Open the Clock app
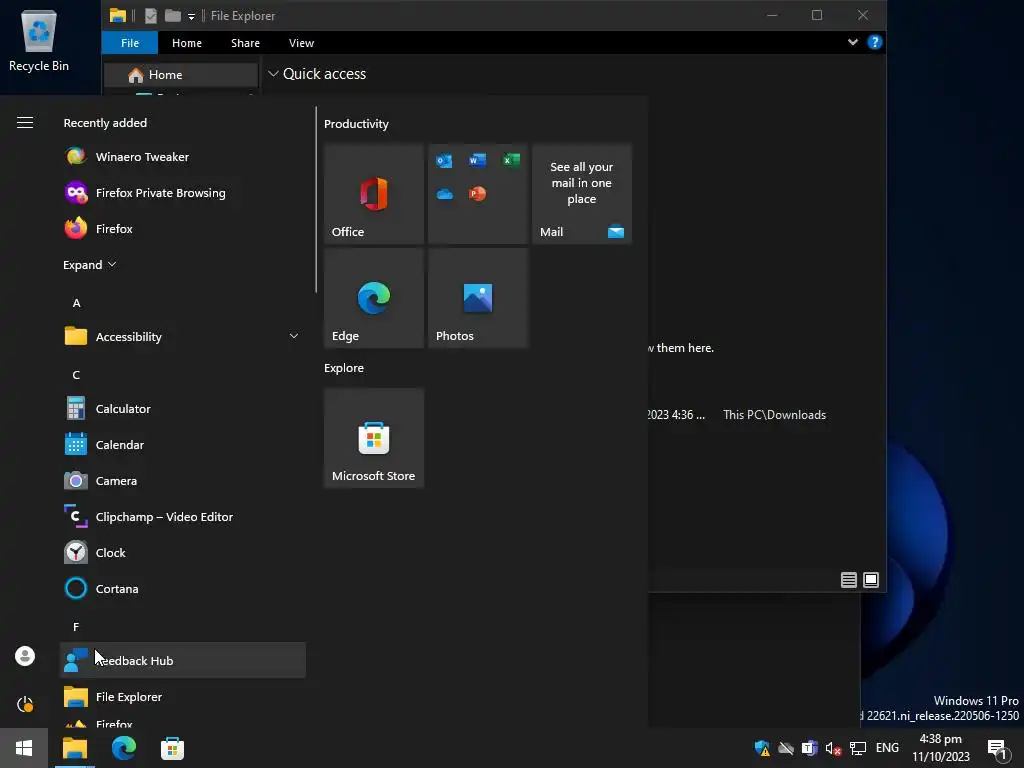Viewport: 1024px width, 768px height. tap(183, 552)
